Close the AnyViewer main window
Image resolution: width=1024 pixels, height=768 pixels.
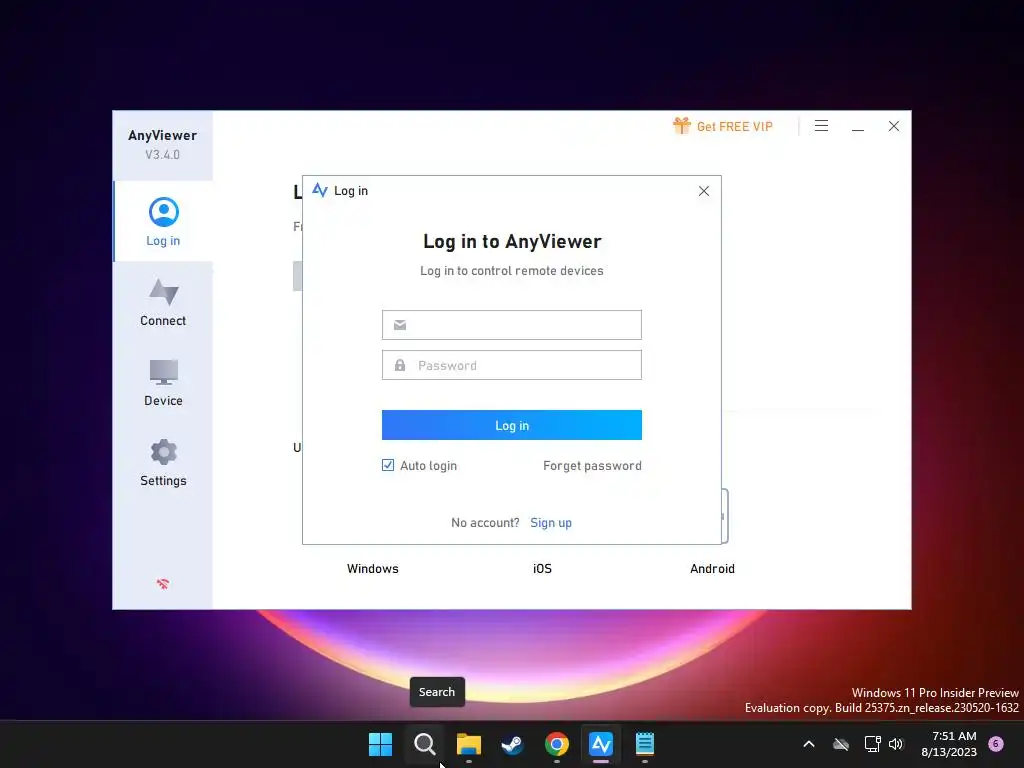[x=894, y=126]
